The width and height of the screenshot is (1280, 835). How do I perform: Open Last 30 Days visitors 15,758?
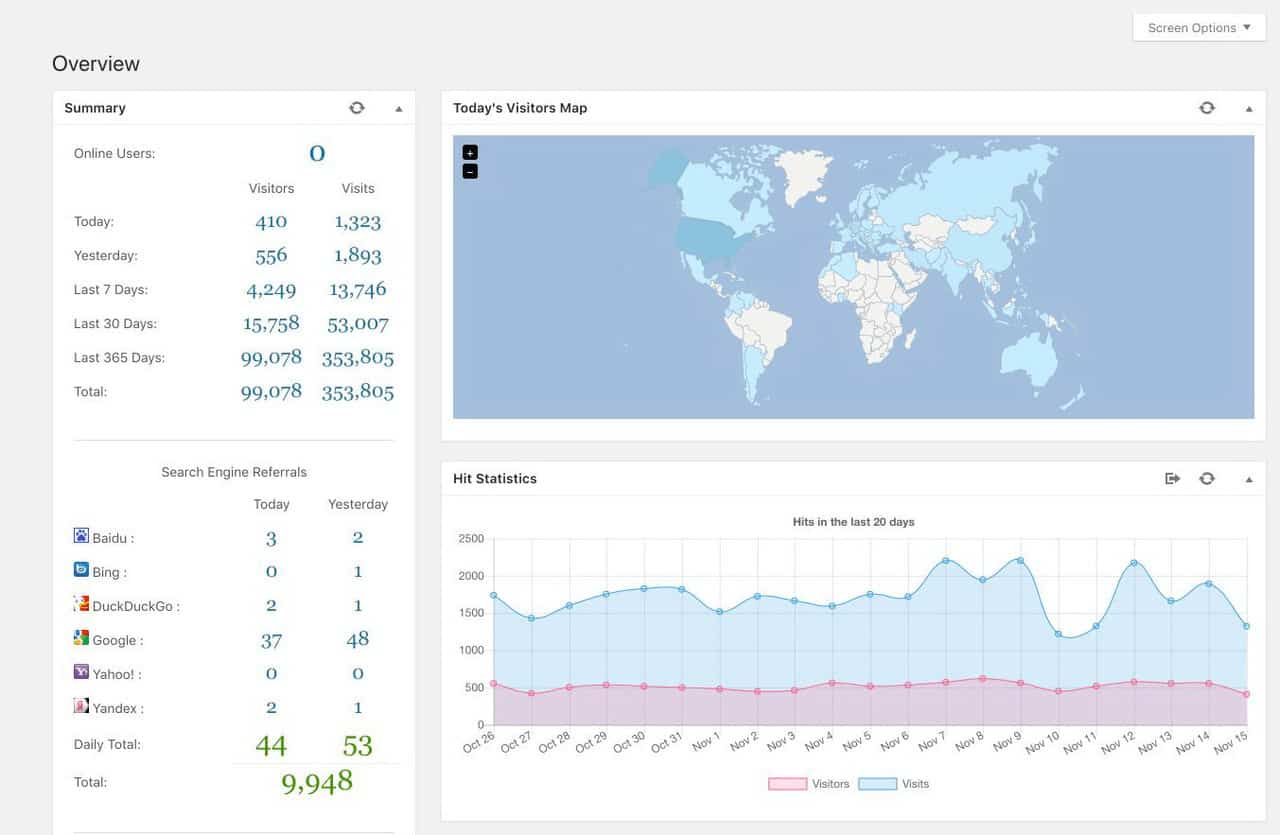click(271, 324)
